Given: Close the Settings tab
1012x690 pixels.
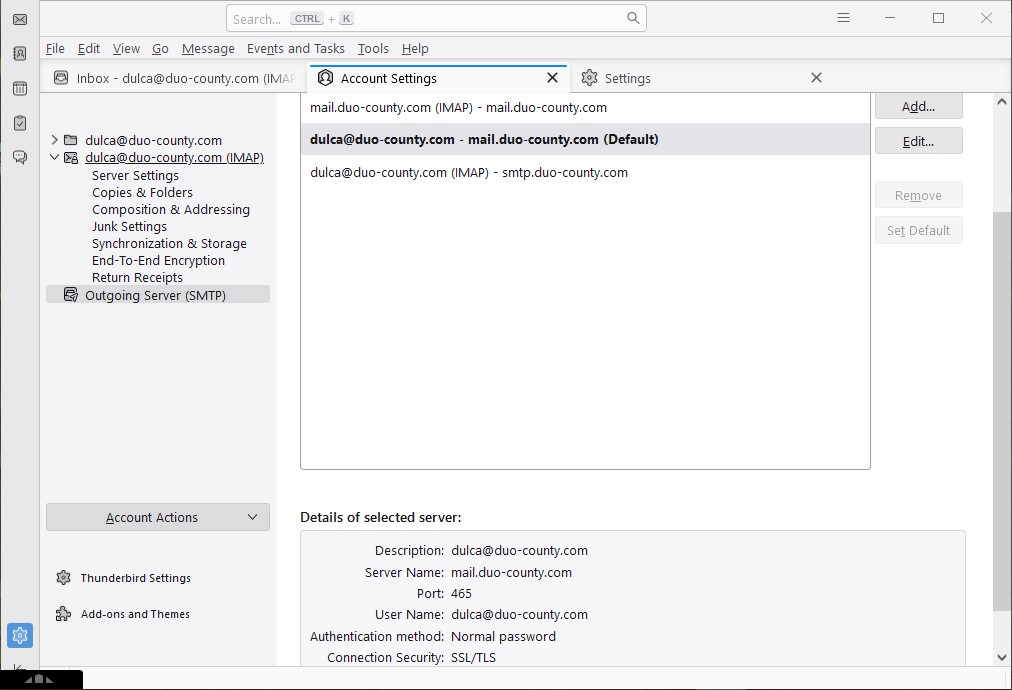Looking at the screenshot, I should tap(816, 78).
